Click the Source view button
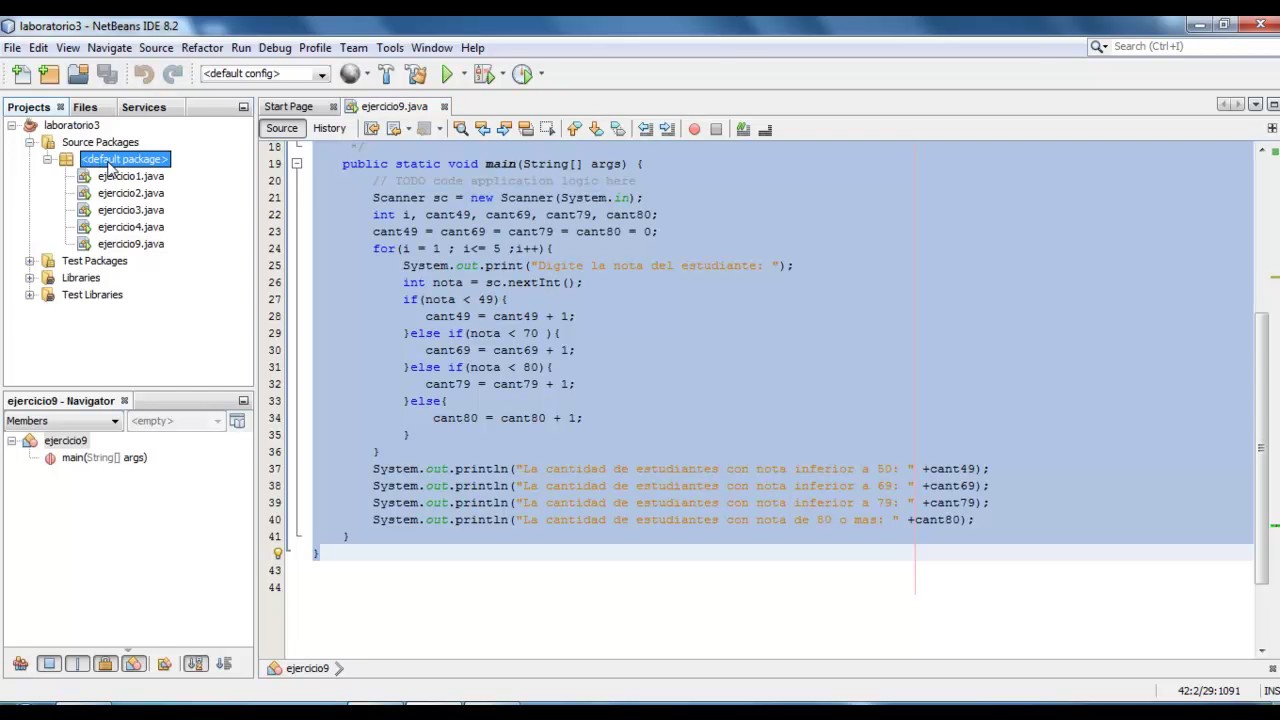The height and width of the screenshot is (720, 1280). pyautogui.click(x=282, y=129)
